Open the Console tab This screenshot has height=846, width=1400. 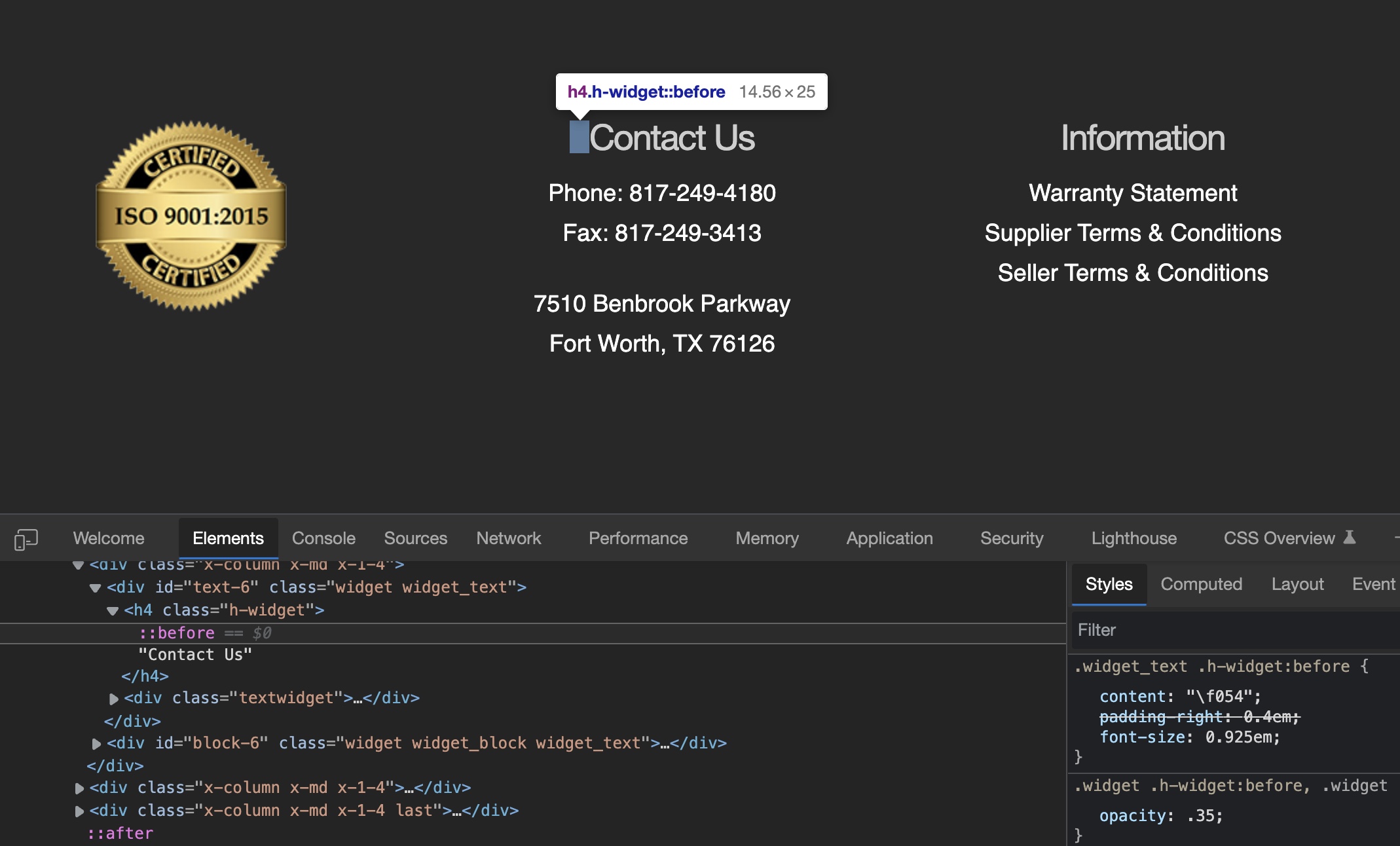(x=323, y=538)
